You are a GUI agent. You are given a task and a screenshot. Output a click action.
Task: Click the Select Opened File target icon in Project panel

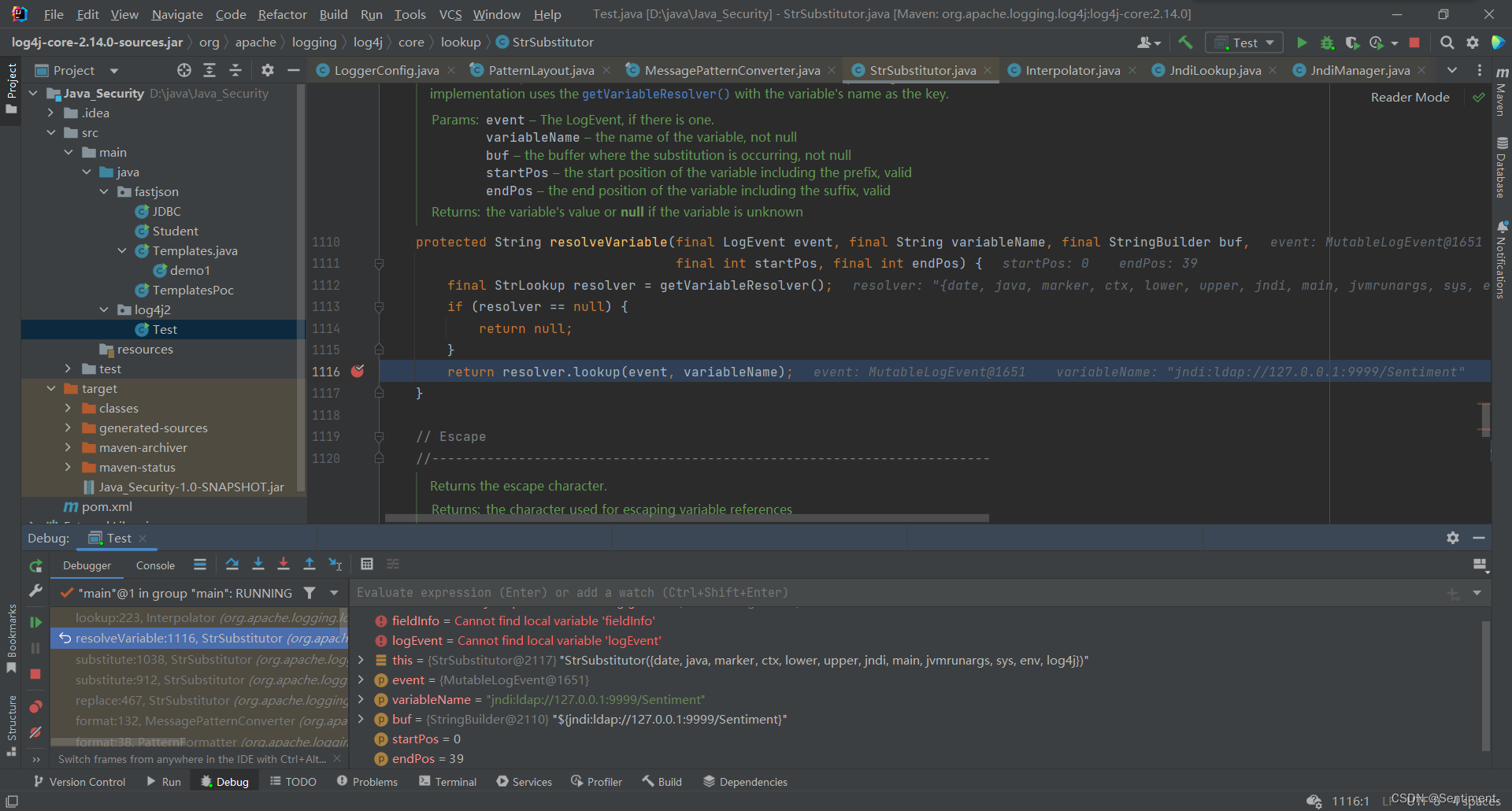(184, 70)
